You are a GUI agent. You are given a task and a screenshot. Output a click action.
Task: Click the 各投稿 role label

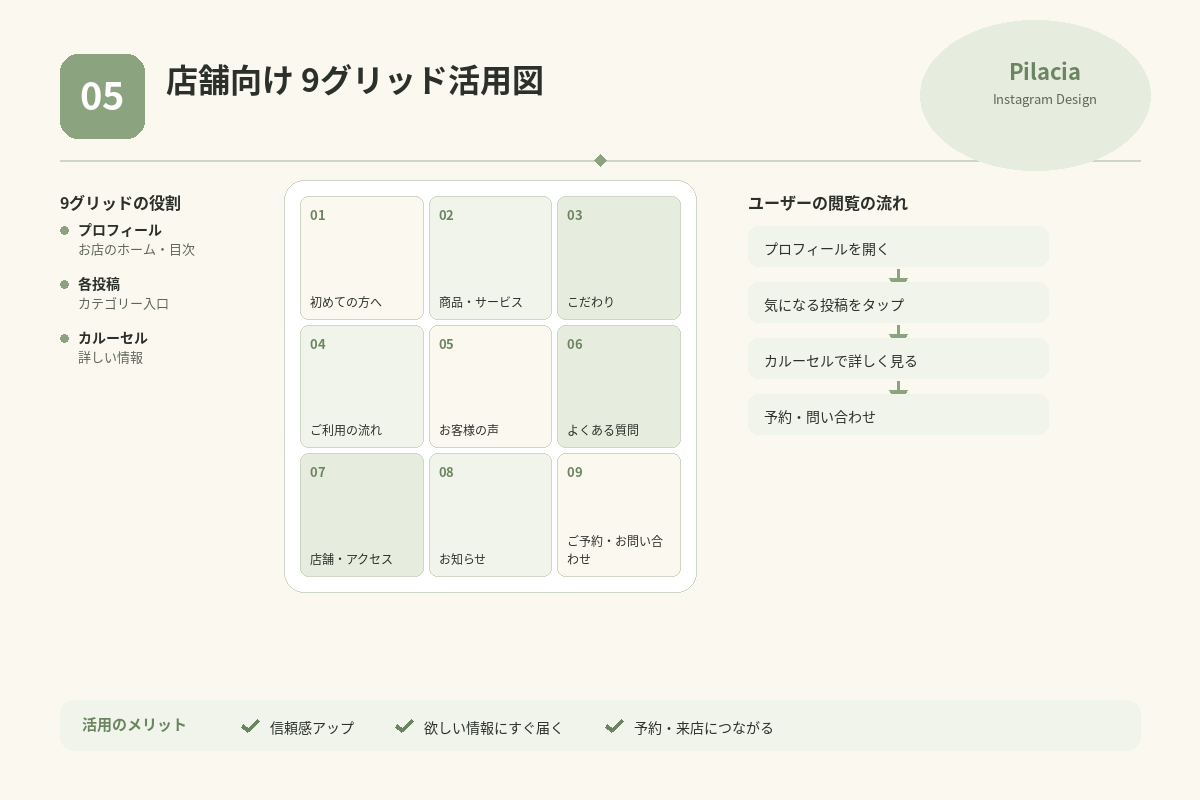pyautogui.click(x=99, y=284)
